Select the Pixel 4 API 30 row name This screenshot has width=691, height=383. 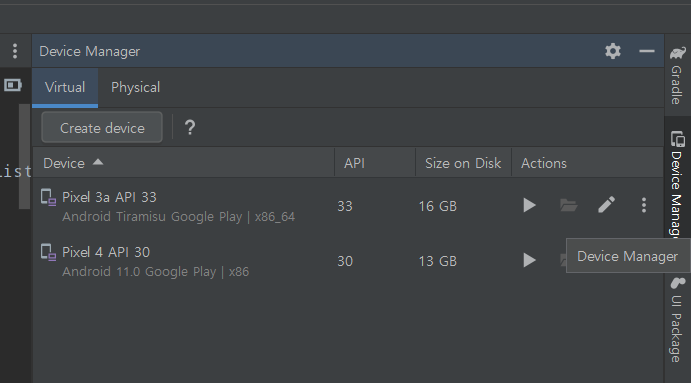pyautogui.click(x=106, y=252)
